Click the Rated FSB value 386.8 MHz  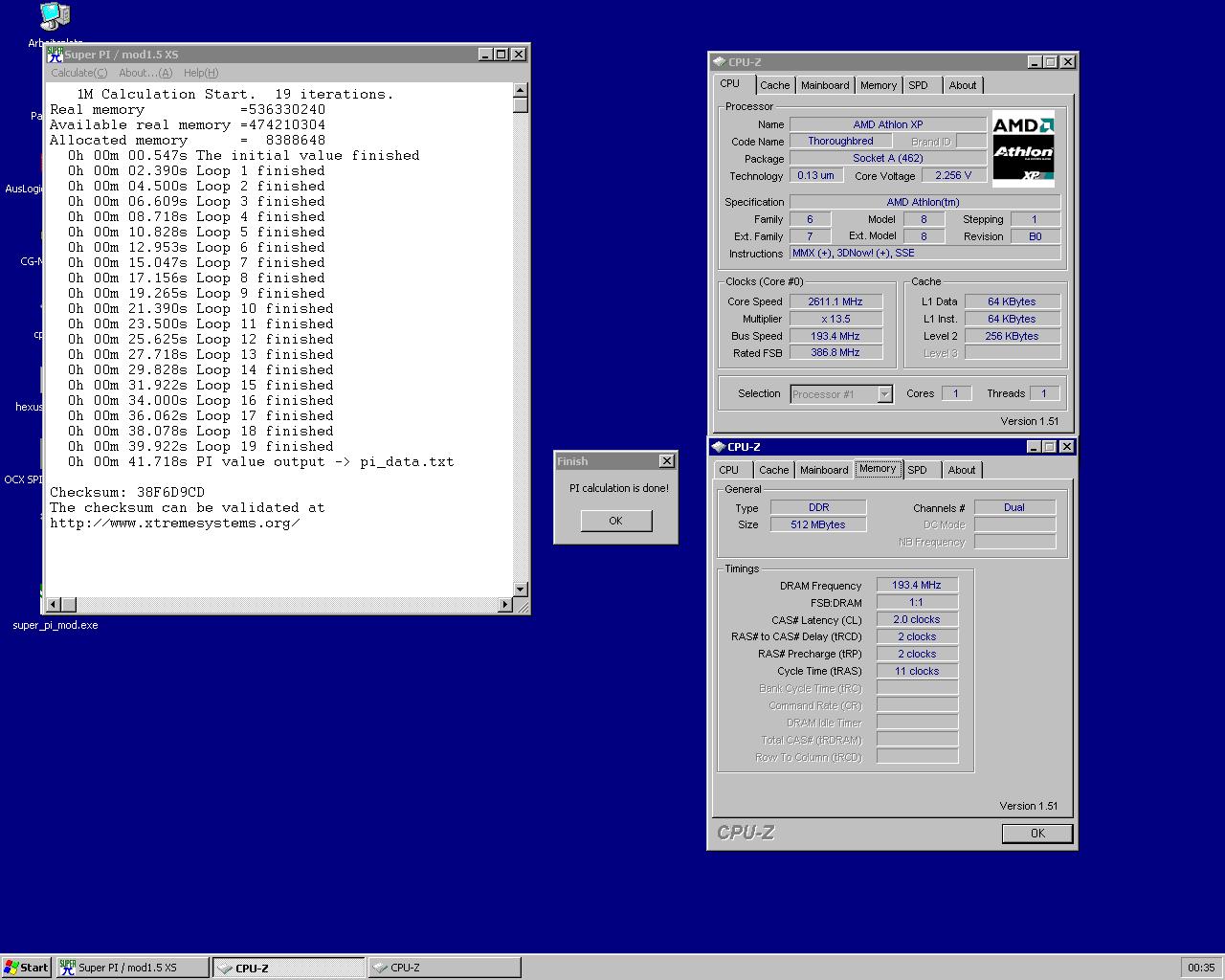(835, 353)
